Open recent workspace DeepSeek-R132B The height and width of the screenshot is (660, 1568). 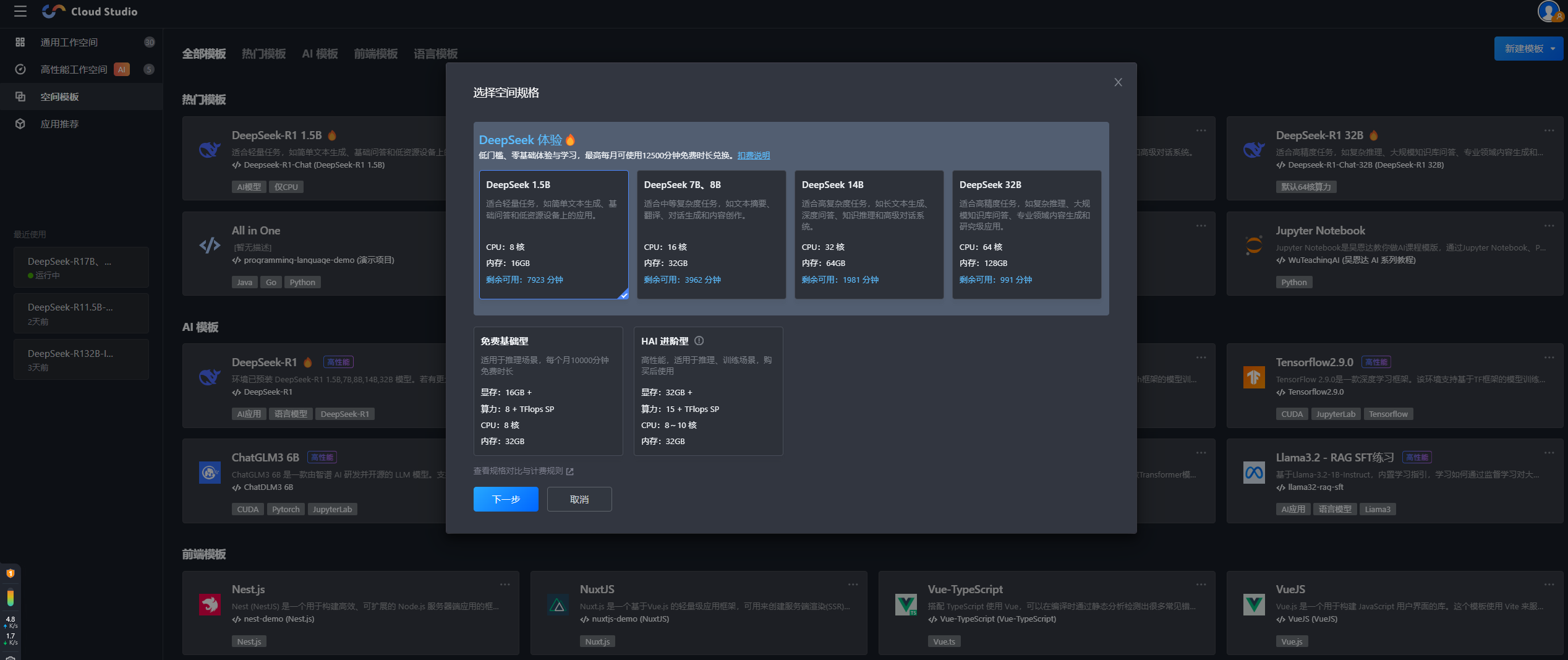[x=81, y=359]
